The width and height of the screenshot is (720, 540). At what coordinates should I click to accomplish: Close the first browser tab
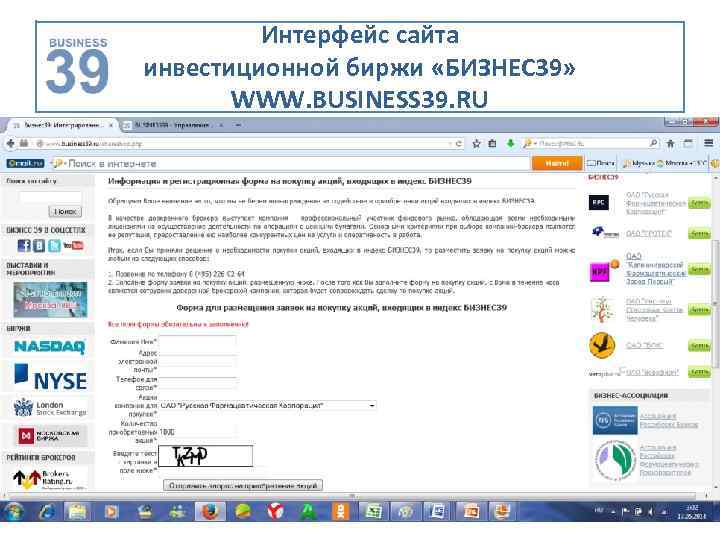coord(111,125)
